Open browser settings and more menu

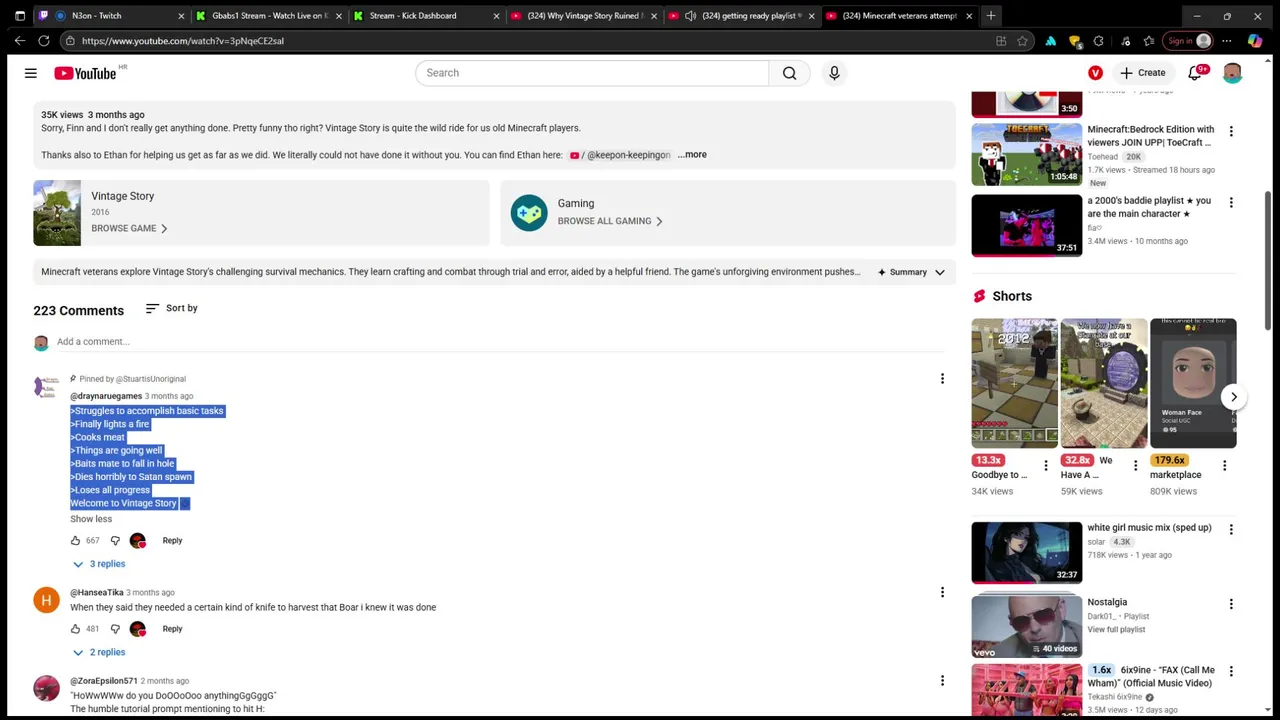tap(1226, 41)
